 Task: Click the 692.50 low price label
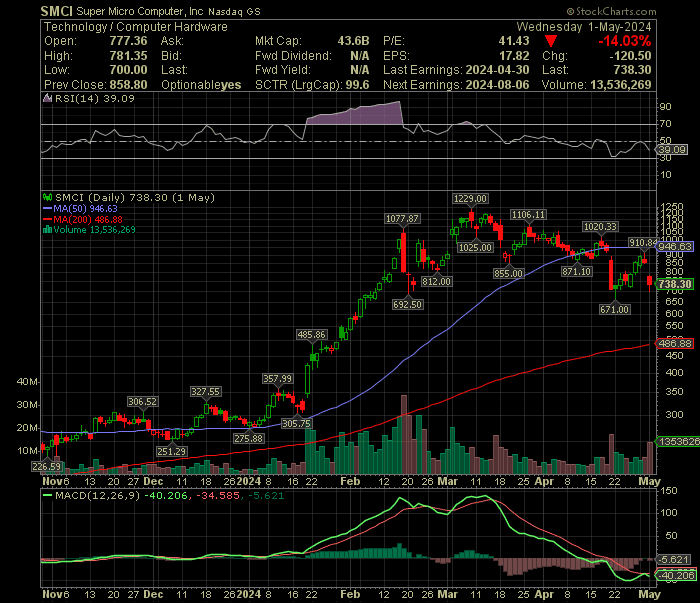pos(408,304)
